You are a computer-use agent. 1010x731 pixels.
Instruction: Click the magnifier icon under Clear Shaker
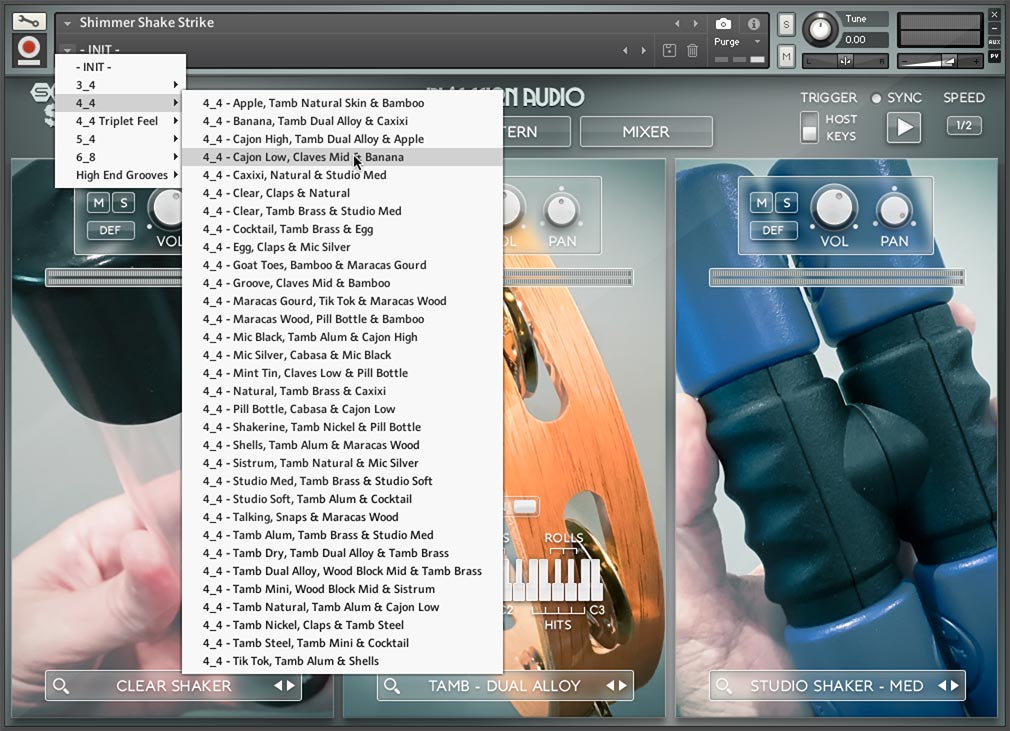pos(61,686)
